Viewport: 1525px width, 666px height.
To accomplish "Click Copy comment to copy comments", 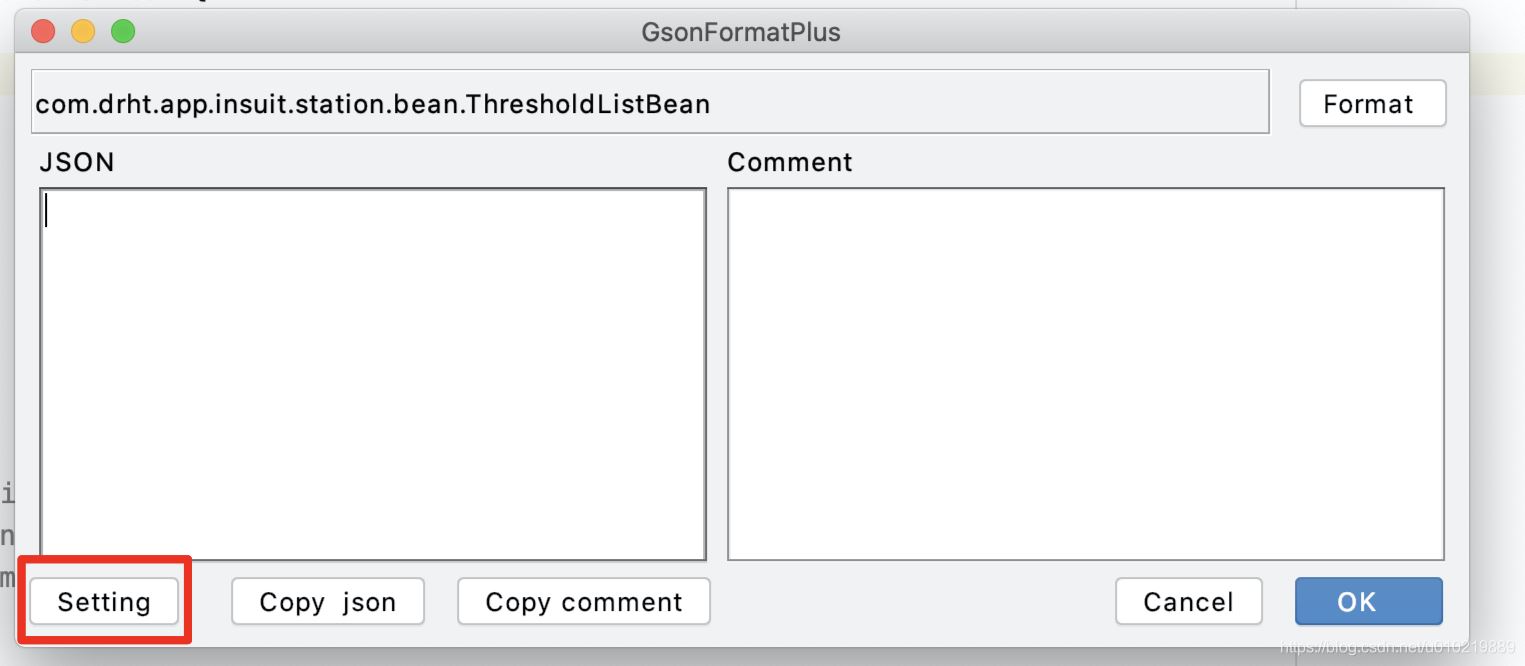I will click(x=583, y=601).
